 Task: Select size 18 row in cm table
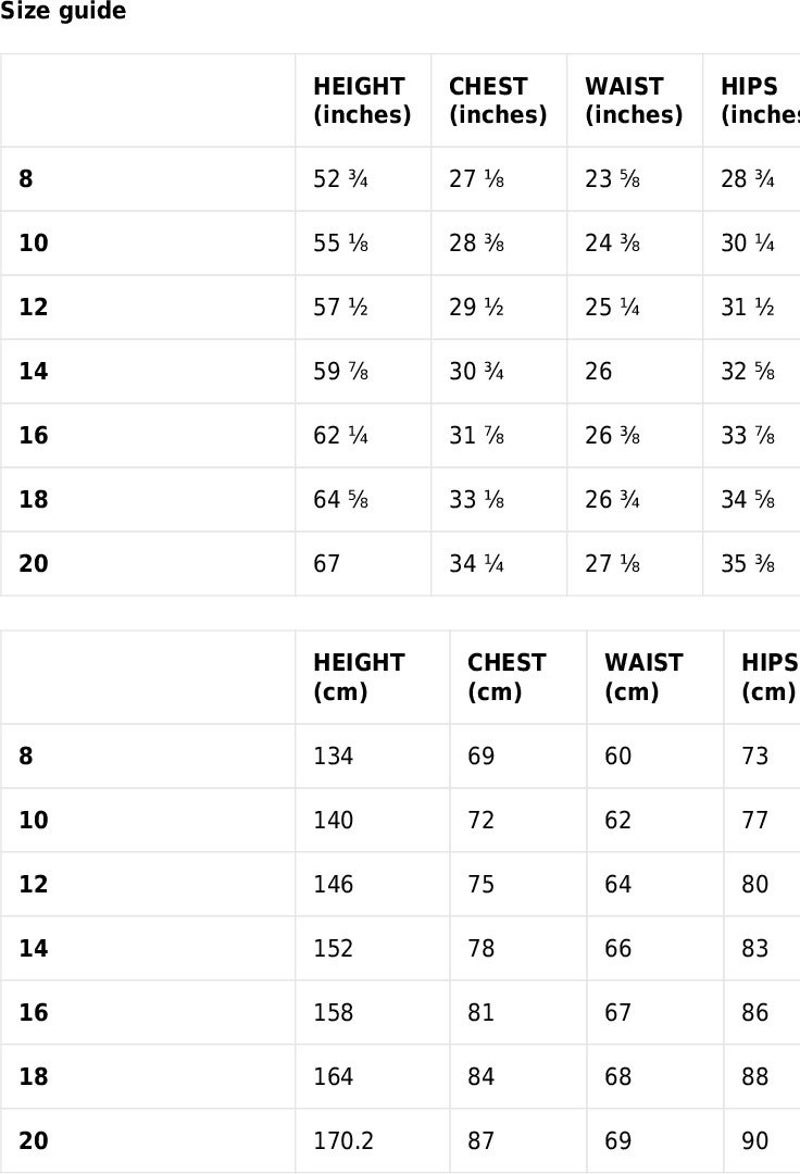click(x=400, y=1077)
